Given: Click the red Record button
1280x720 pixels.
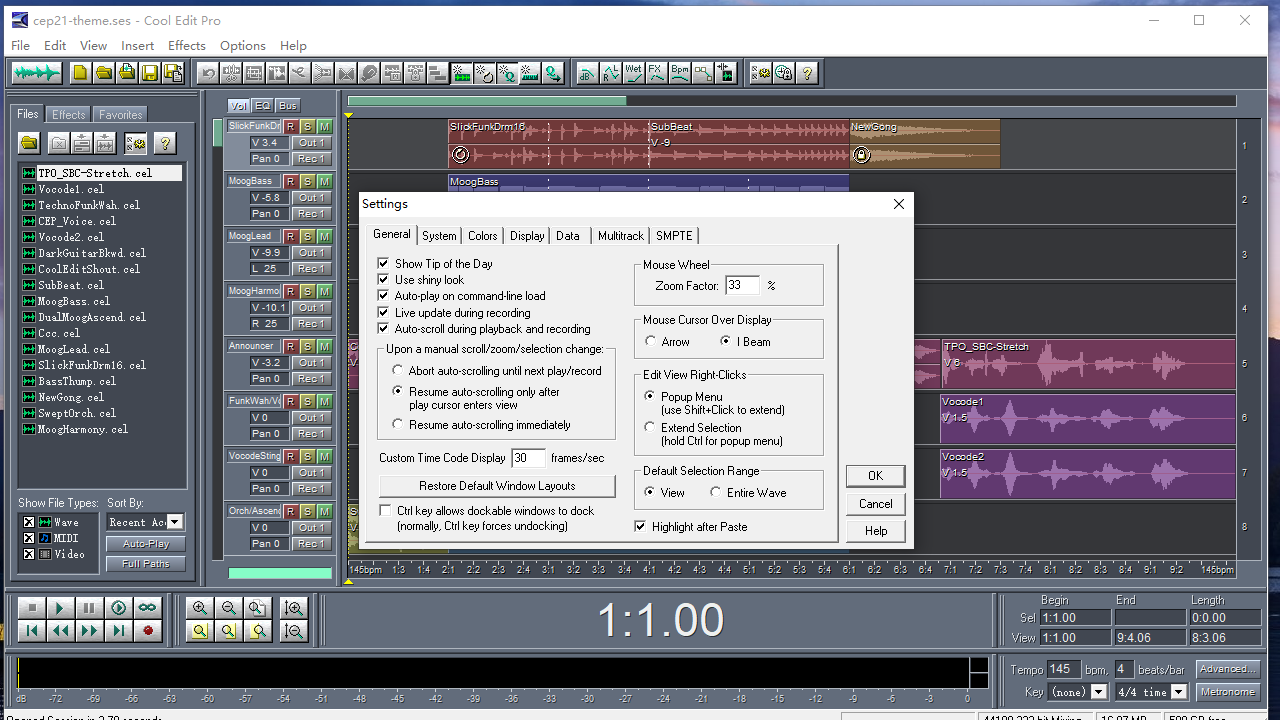Looking at the screenshot, I should [148, 631].
